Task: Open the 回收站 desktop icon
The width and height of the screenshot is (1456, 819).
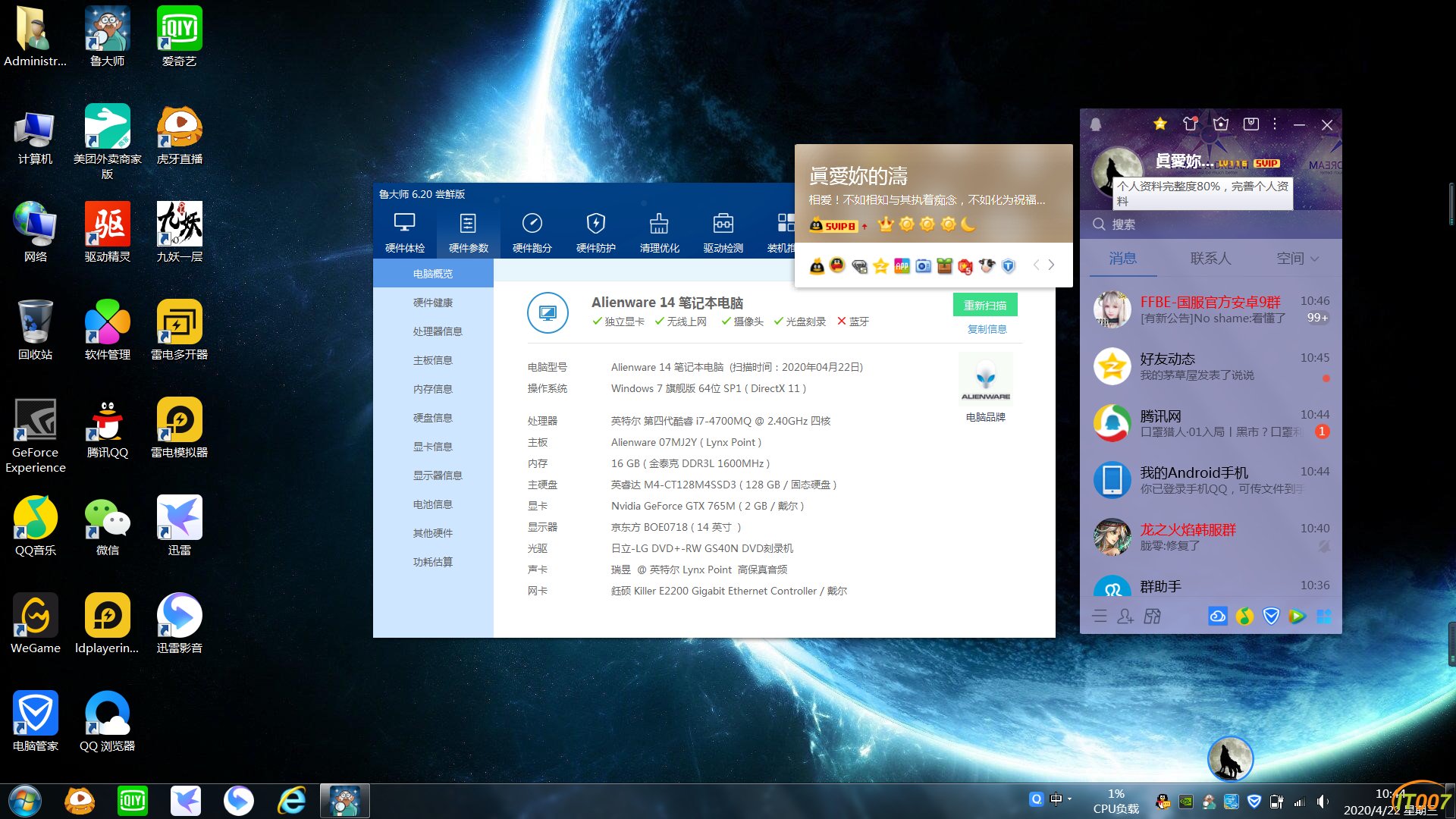Action: 35,331
